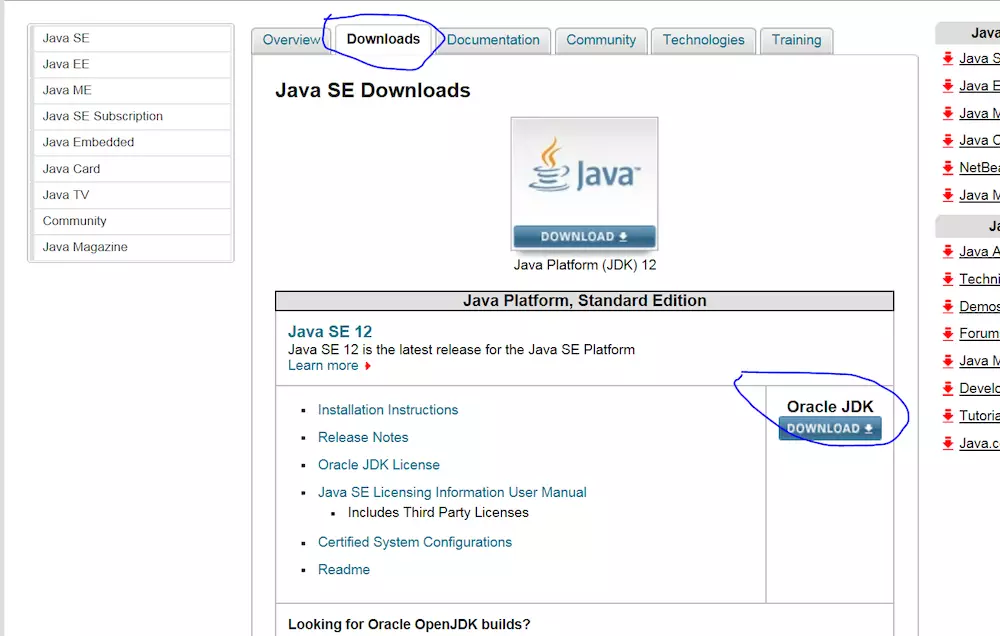The height and width of the screenshot is (636, 1000).
Task: Open Community in the left sidebar menu
Action: (x=131, y=221)
